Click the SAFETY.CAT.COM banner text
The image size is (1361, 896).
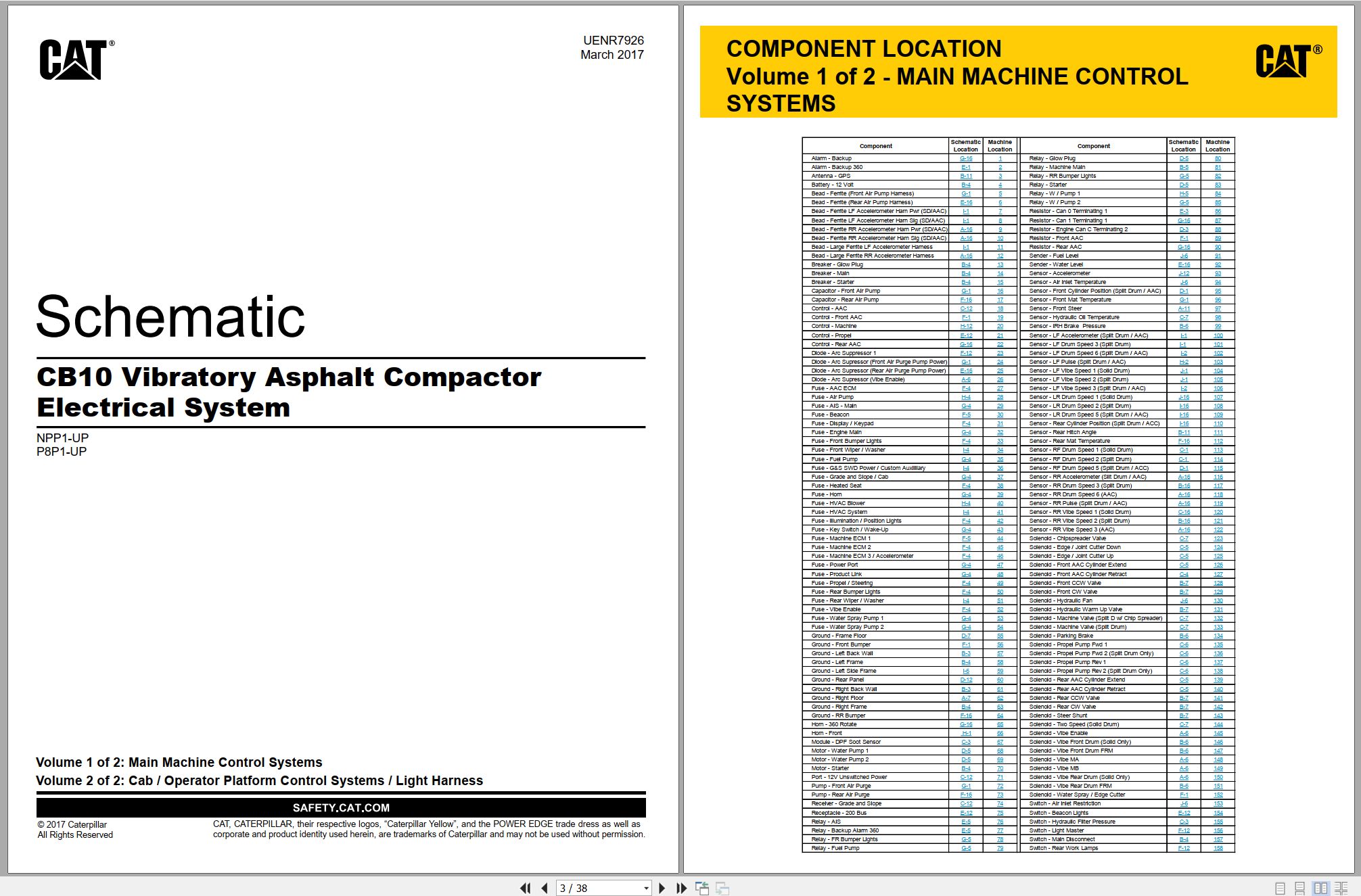[x=341, y=807]
